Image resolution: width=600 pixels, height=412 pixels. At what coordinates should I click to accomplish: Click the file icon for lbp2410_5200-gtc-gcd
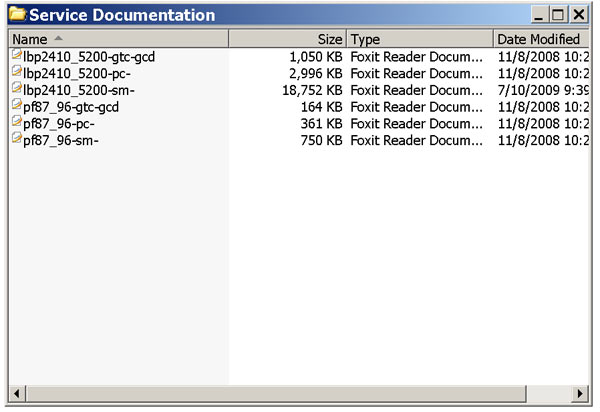(x=16, y=55)
